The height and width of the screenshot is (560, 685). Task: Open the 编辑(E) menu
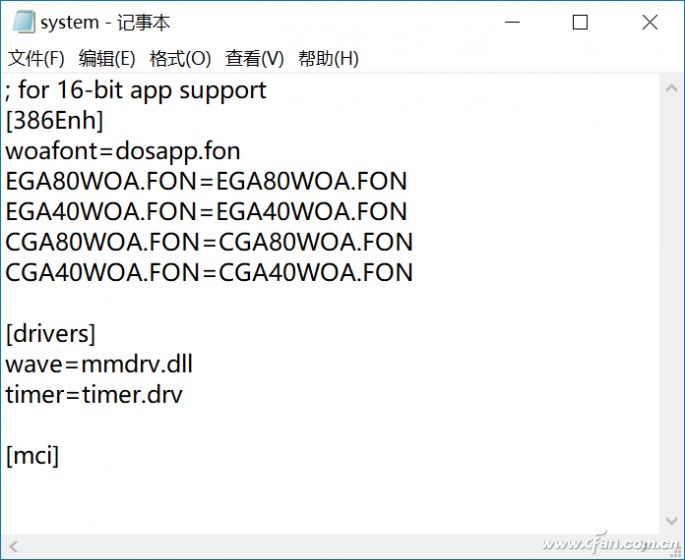[107, 59]
